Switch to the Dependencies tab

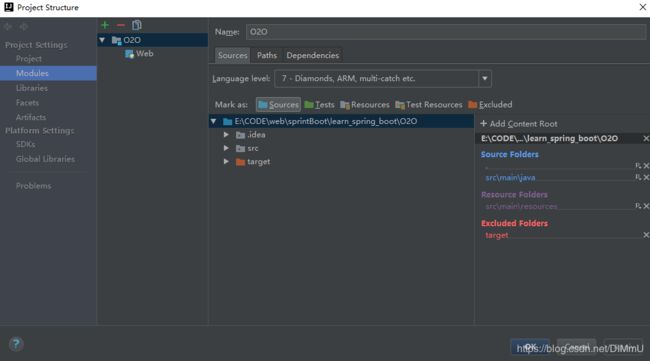point(313,56)
